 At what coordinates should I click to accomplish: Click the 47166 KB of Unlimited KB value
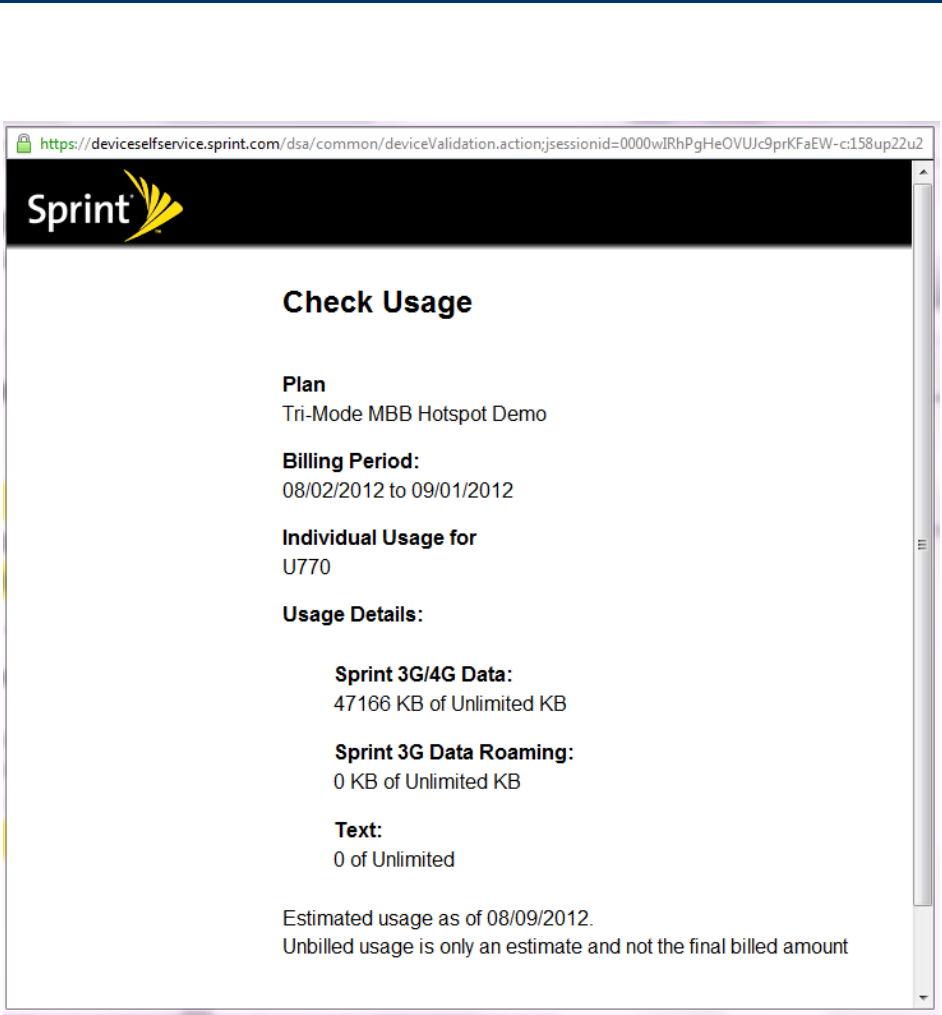pyautogui.click(x=450, y=704)
